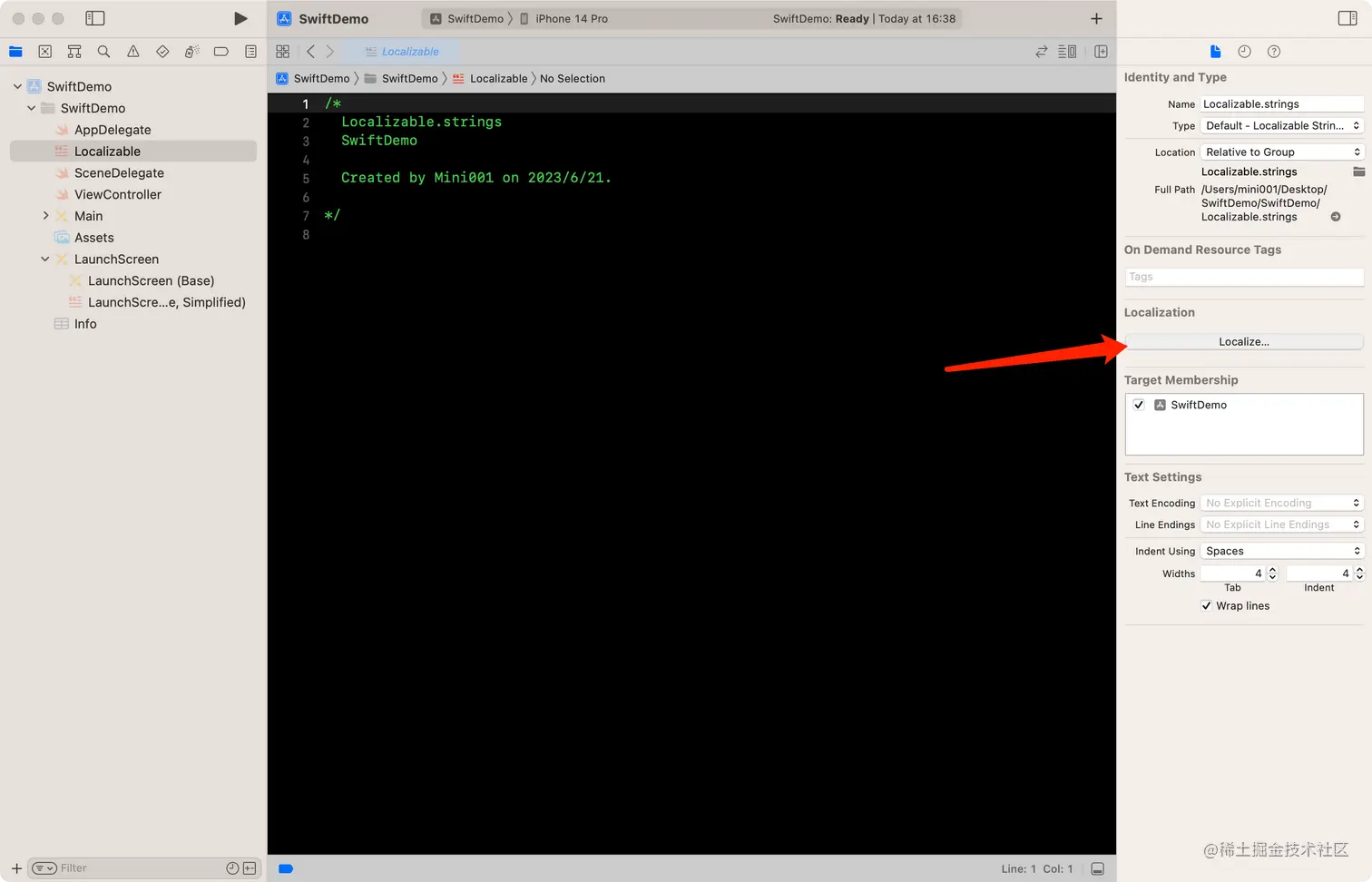1372x882 pixels.
Task: Select the Localizable editor tab
Action: click(402, 52)
